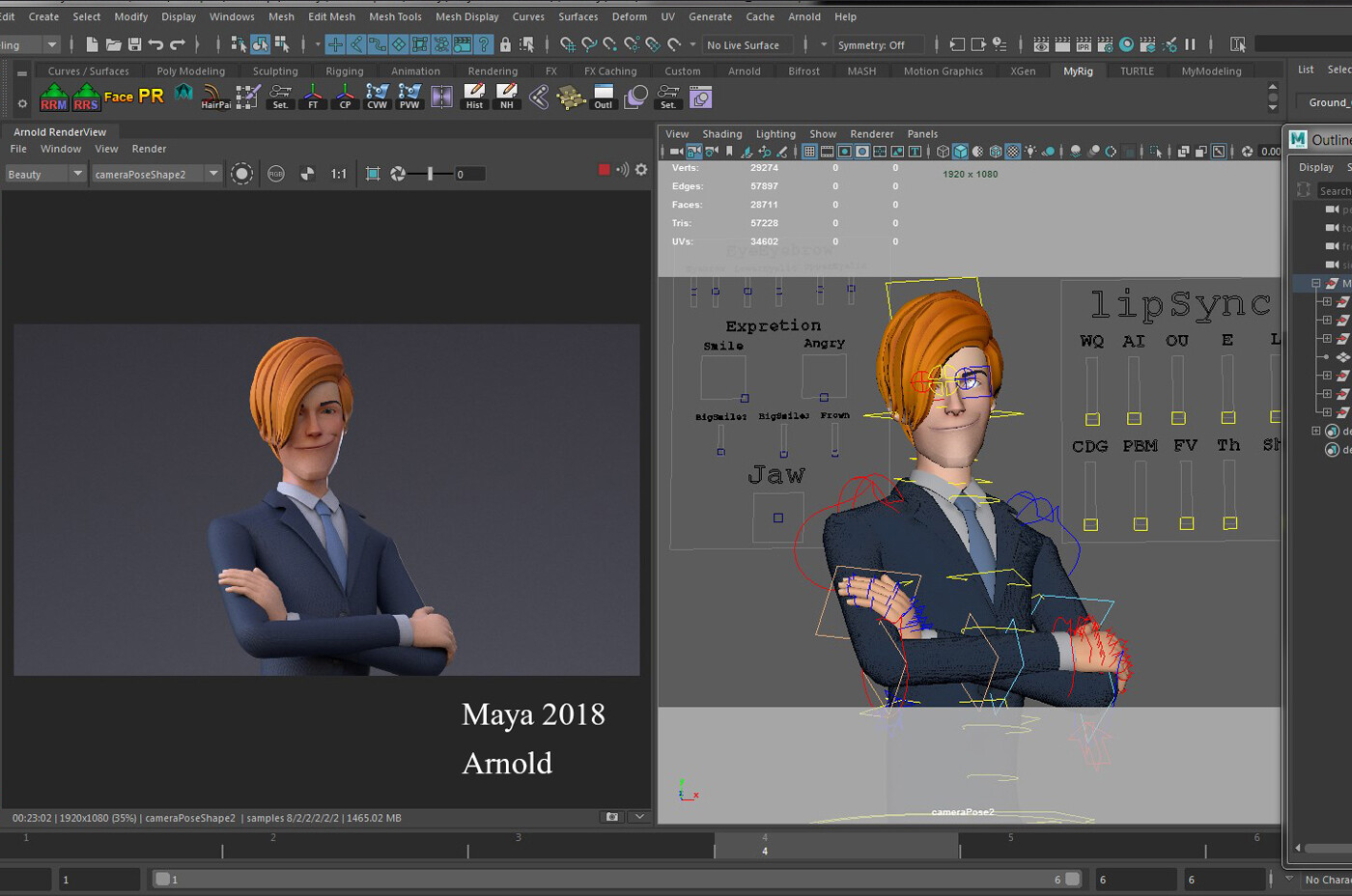Click the Outl shelf icon to open Outliner
This screenshot has width=1352, height=896.
tap(603, 97)
